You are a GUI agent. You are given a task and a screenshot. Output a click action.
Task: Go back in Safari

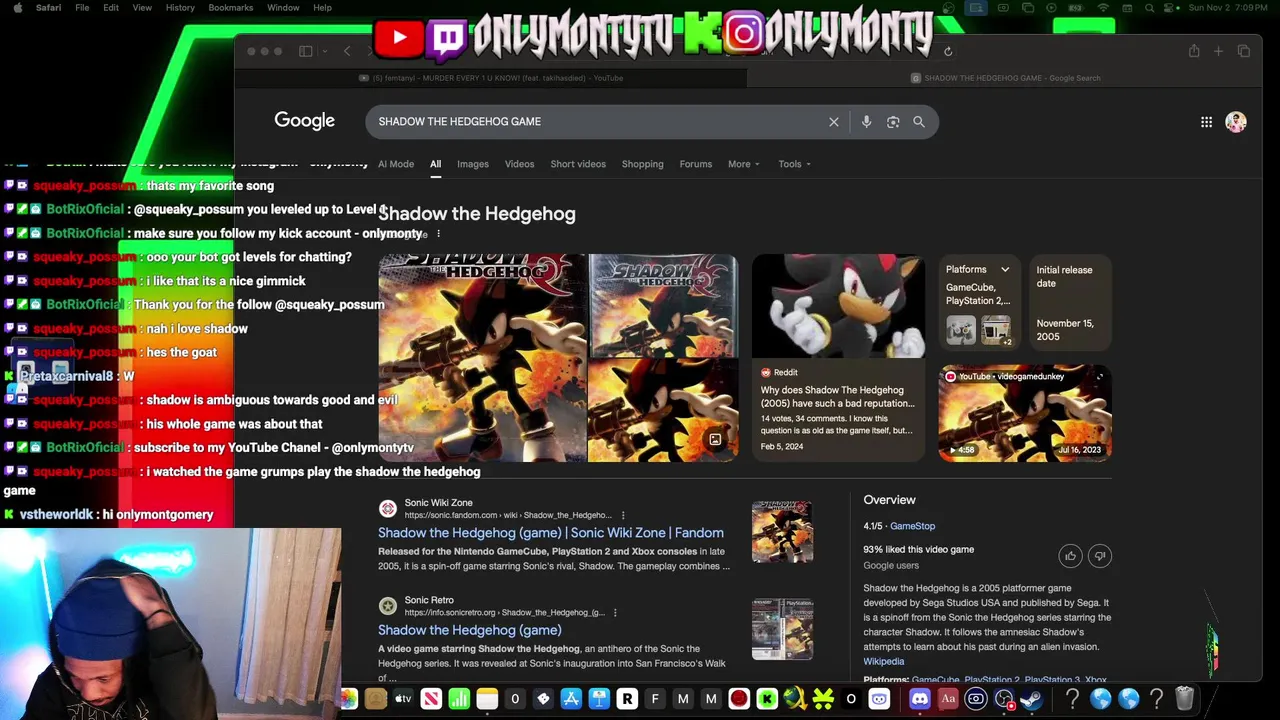click(x=347, y=51)
